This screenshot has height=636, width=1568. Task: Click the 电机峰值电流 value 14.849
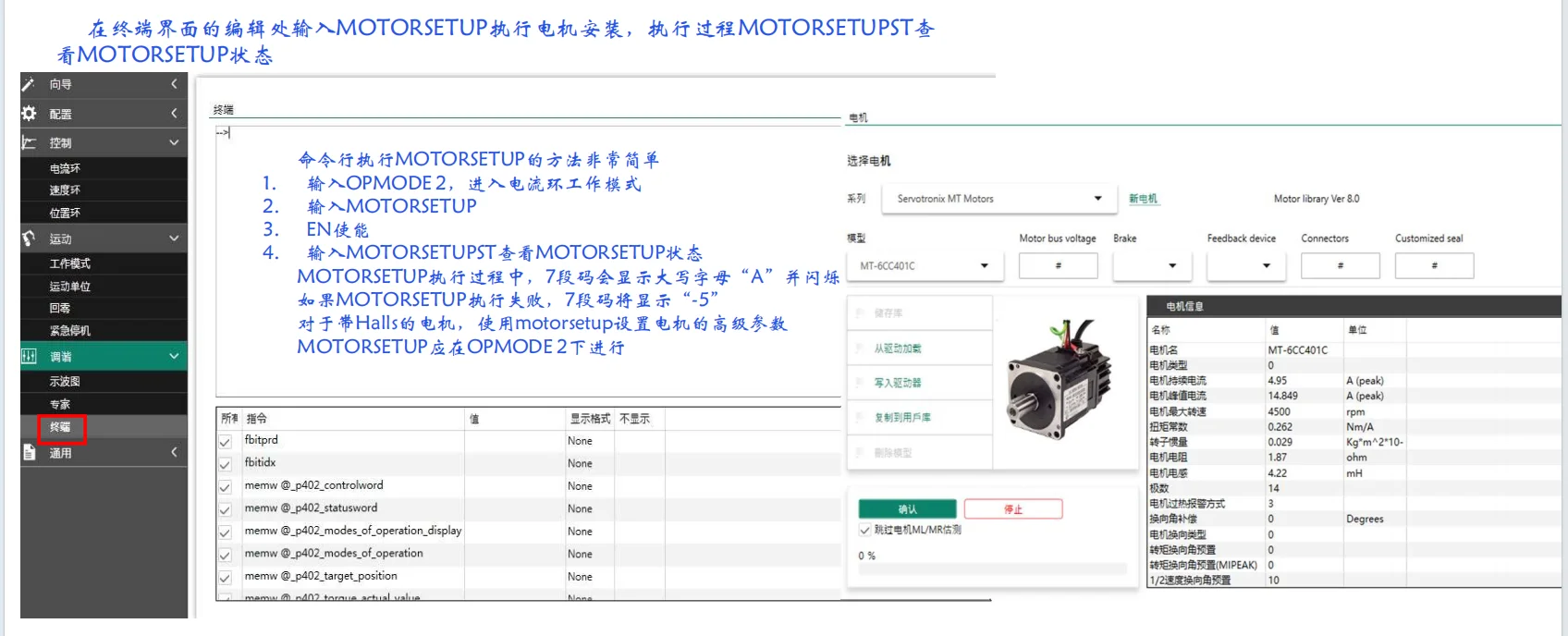pyautogui.click(x=1282, y=396)
